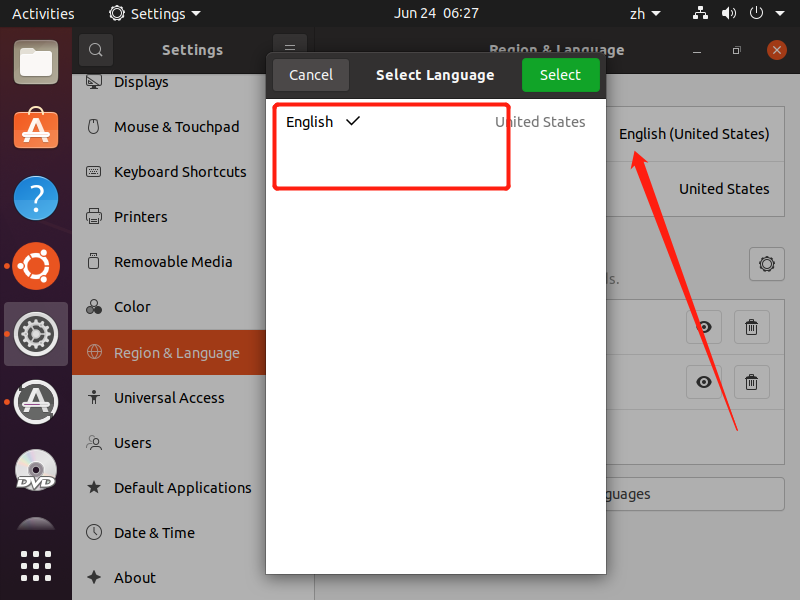Click the DVD disc icon in dock

click(36, 469)
